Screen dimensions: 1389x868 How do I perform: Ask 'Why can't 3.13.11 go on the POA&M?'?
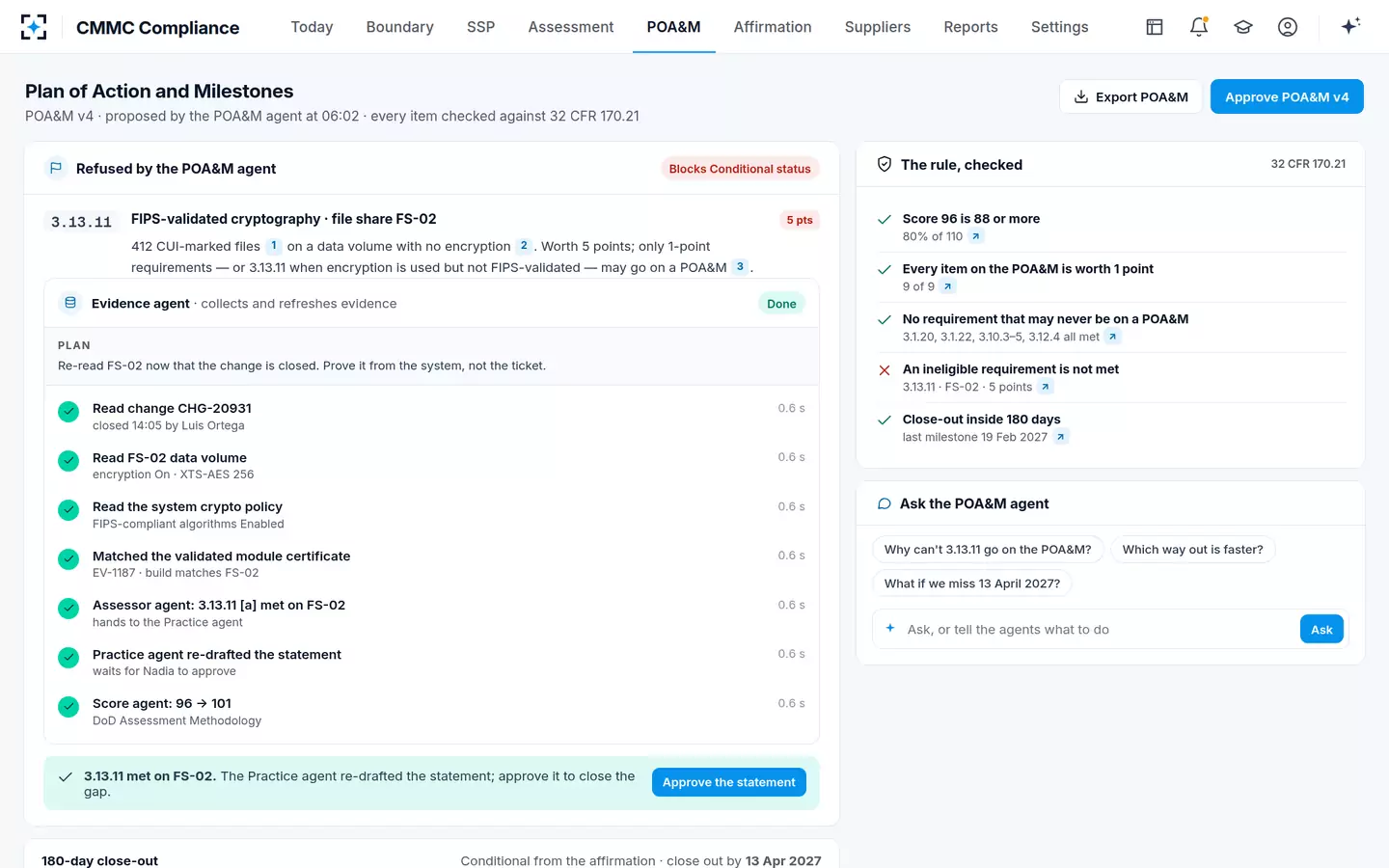tap(988, 550)
